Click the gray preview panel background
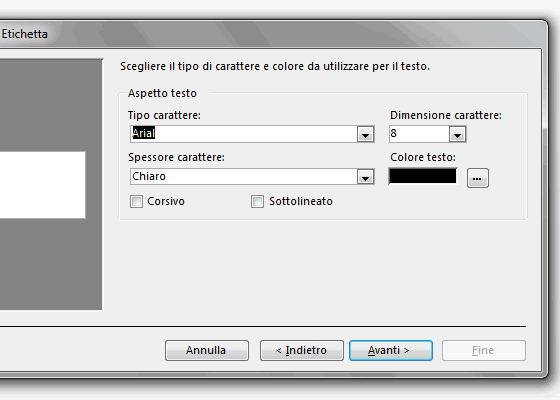The width and height of the screenshot is (560, 400). point(51,264)
